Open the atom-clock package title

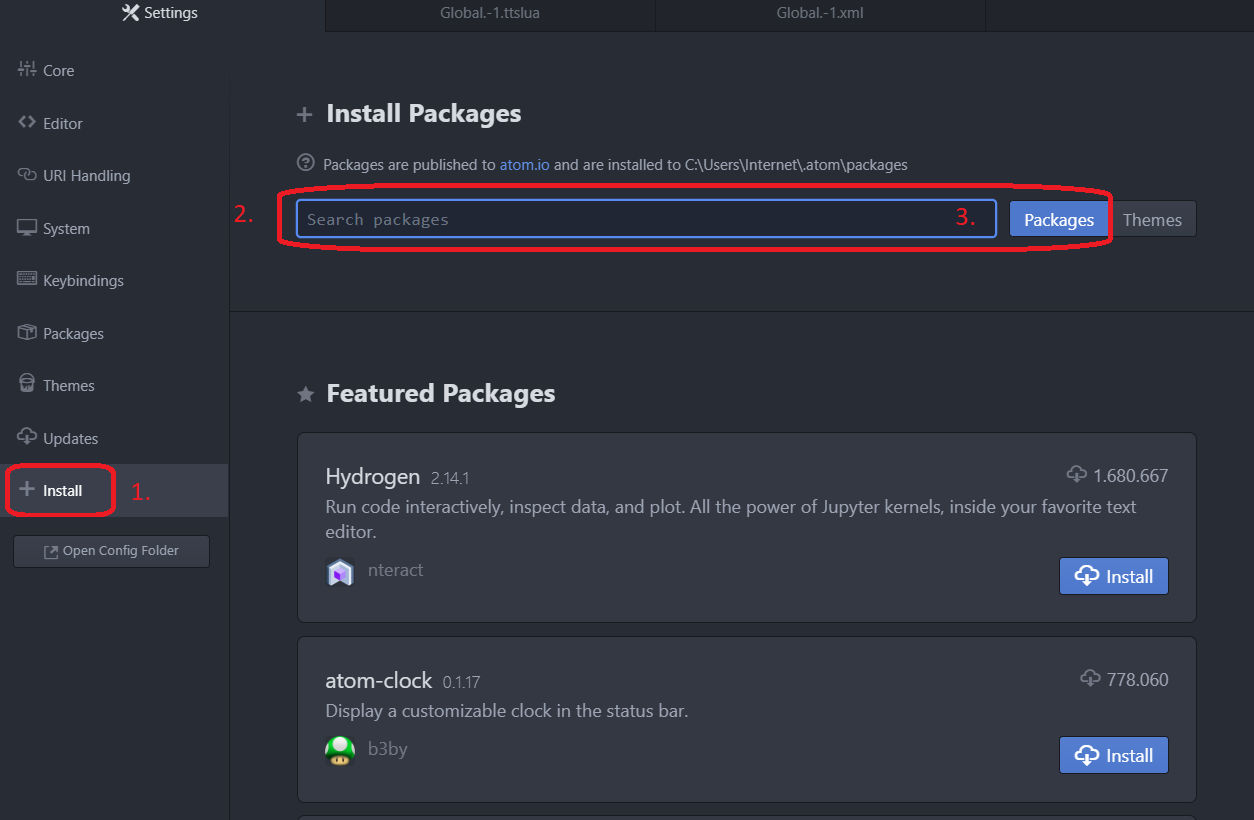[x=378, y=680]
